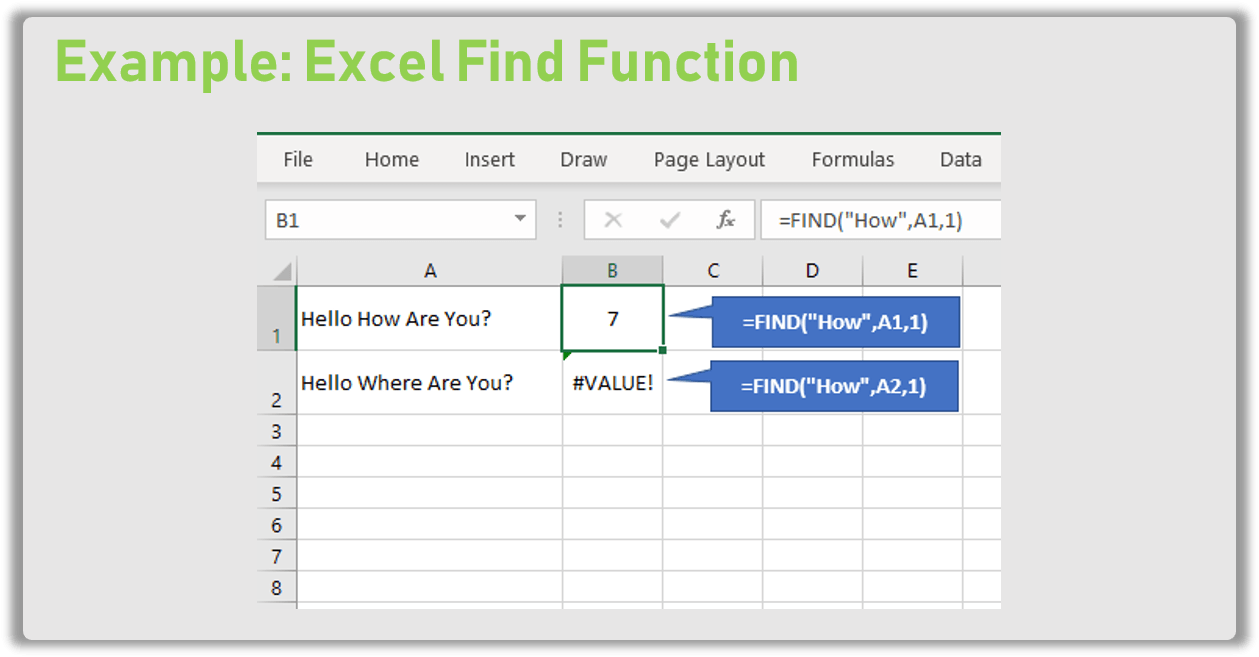Select the Draw ribbon tab
The image size is (1259, 657).
(x=584, y=159)
